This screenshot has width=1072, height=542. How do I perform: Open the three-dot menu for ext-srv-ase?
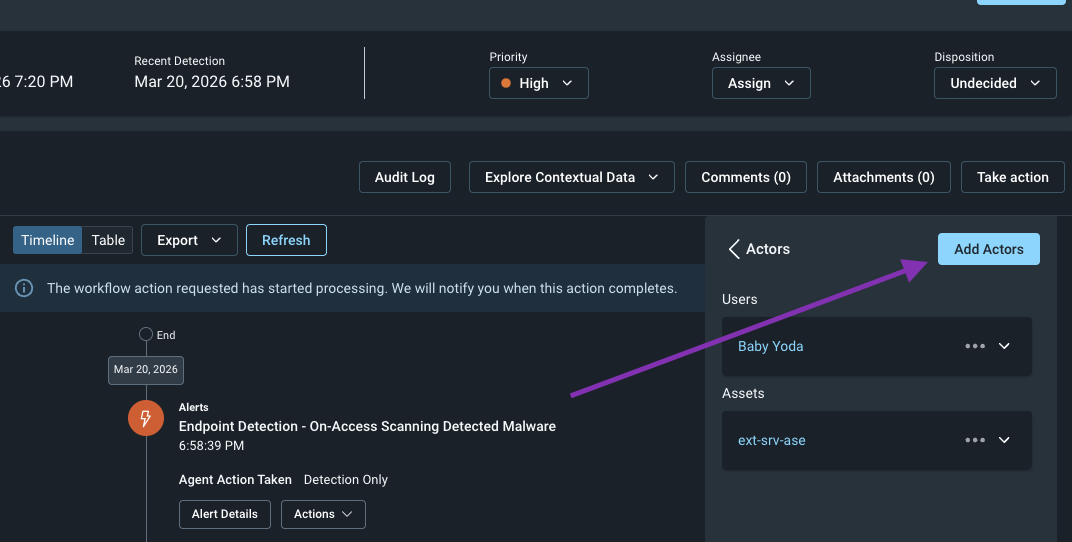[975, 440]
